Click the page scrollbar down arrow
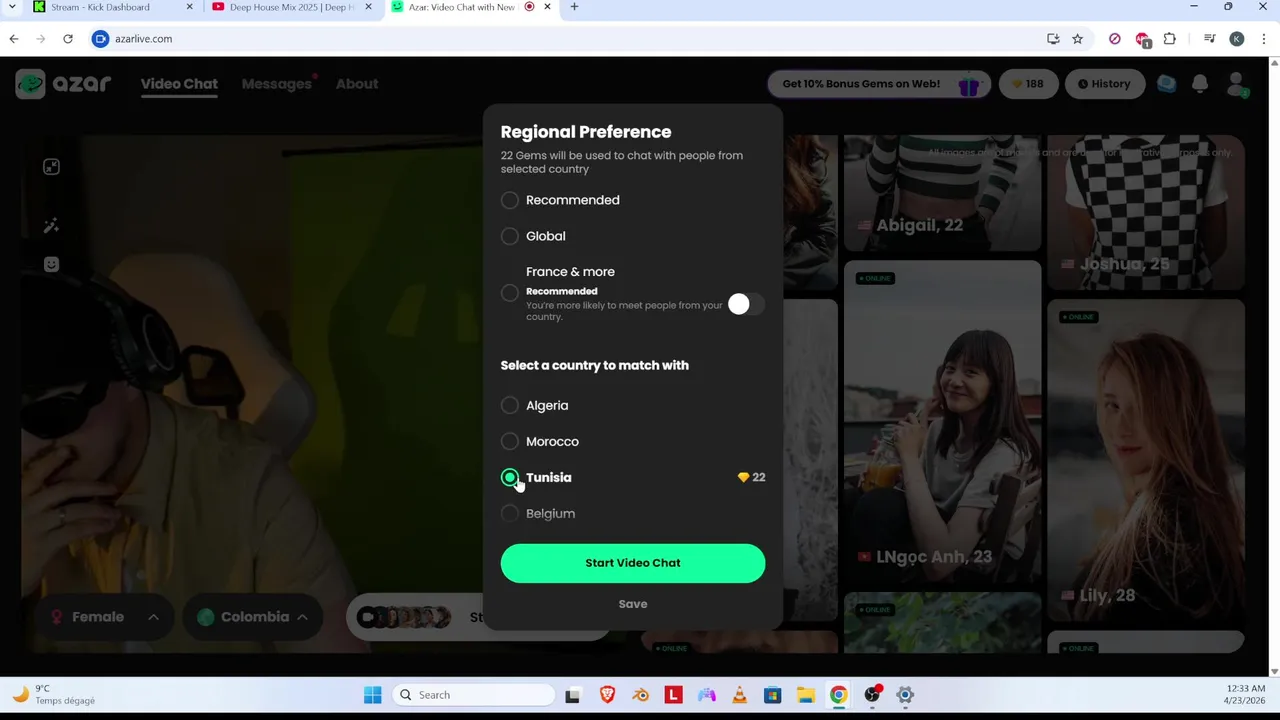Image resolution: width=1280 pixels, height=720 pixels. 1273,671
